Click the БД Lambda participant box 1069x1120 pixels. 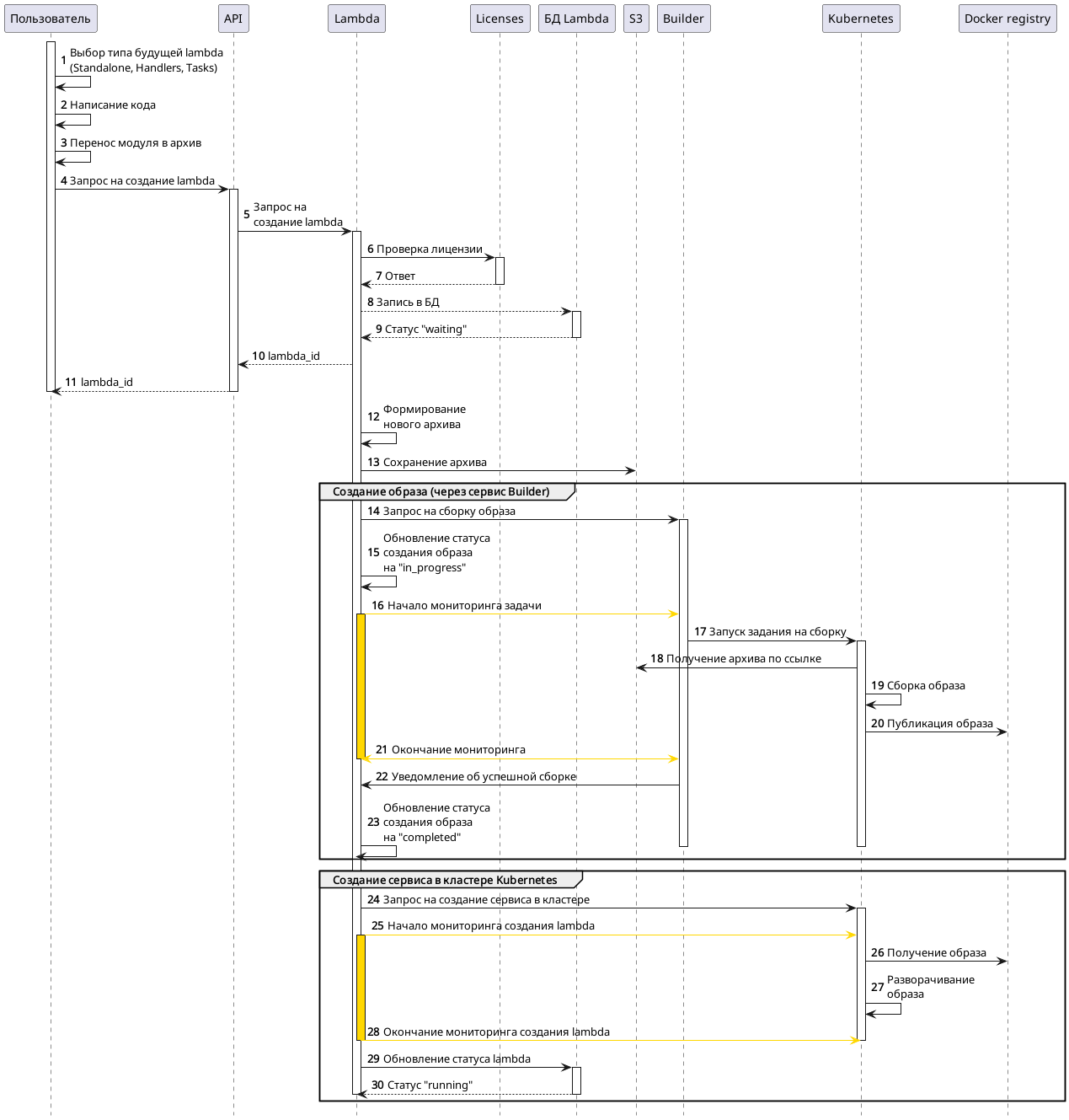pos(576,19)
